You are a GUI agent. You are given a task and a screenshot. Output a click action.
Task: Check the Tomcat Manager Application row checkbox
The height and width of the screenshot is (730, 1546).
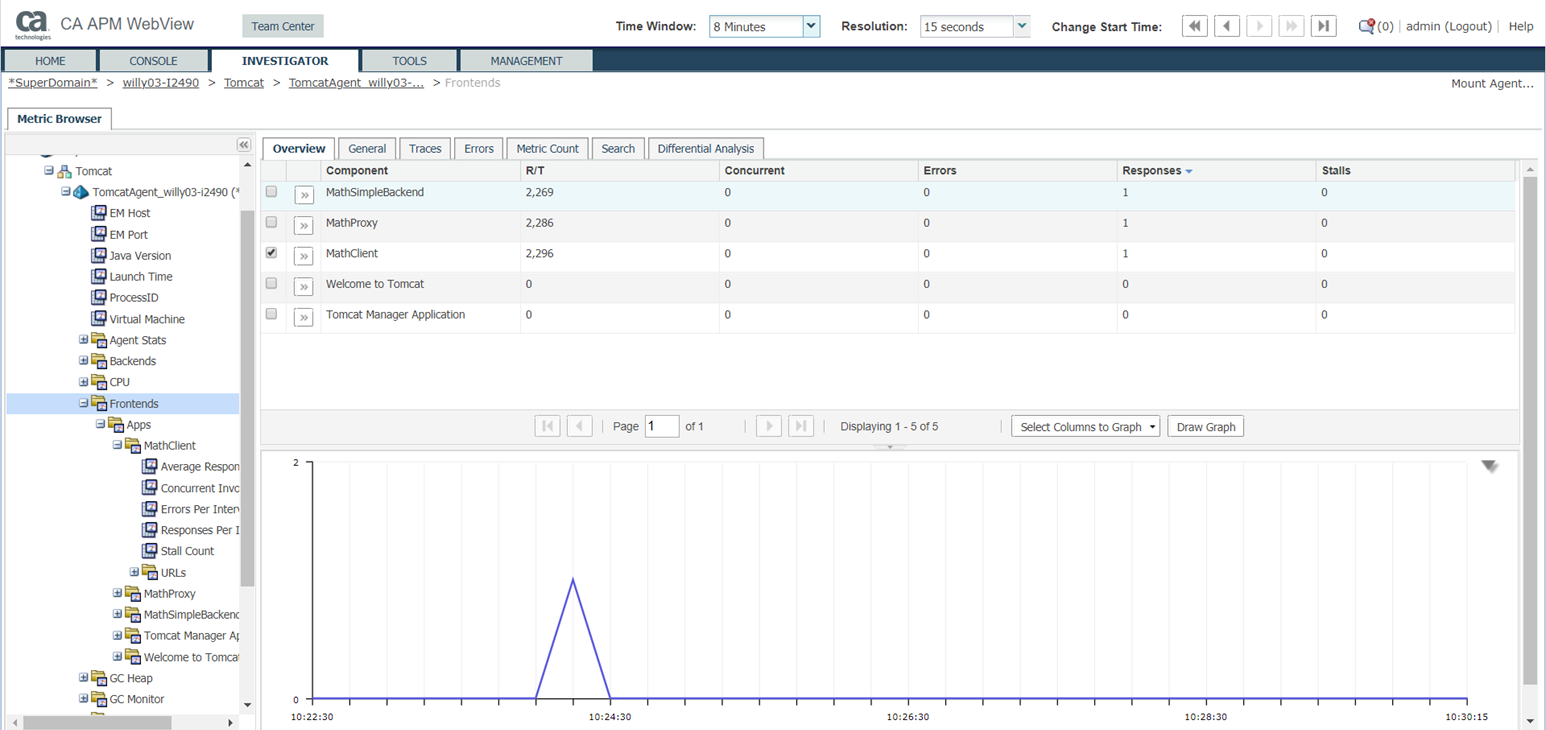(271, 314)
